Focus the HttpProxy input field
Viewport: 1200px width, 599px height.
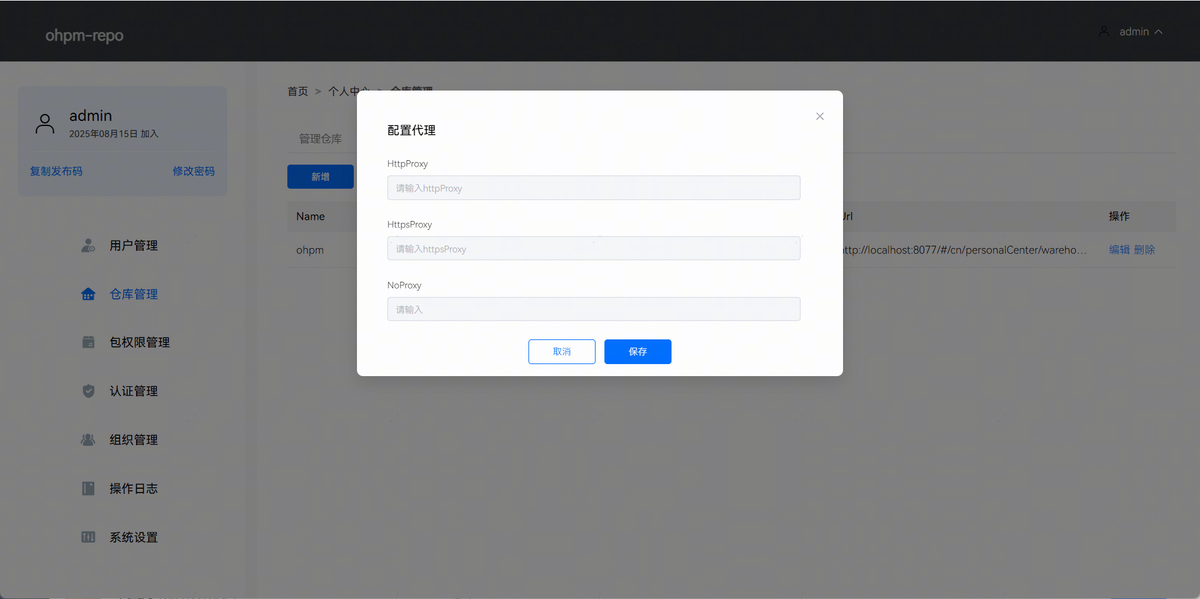pyautogui.click(x=593, y=188)
